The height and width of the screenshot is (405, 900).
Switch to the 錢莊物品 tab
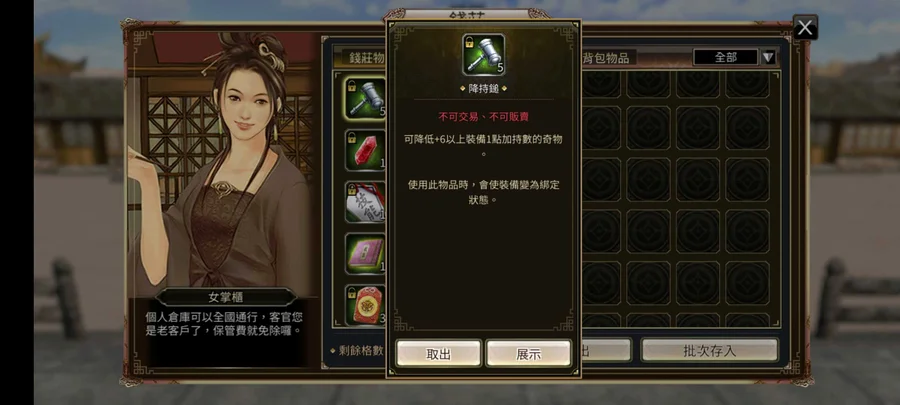(x=364, y=58)
